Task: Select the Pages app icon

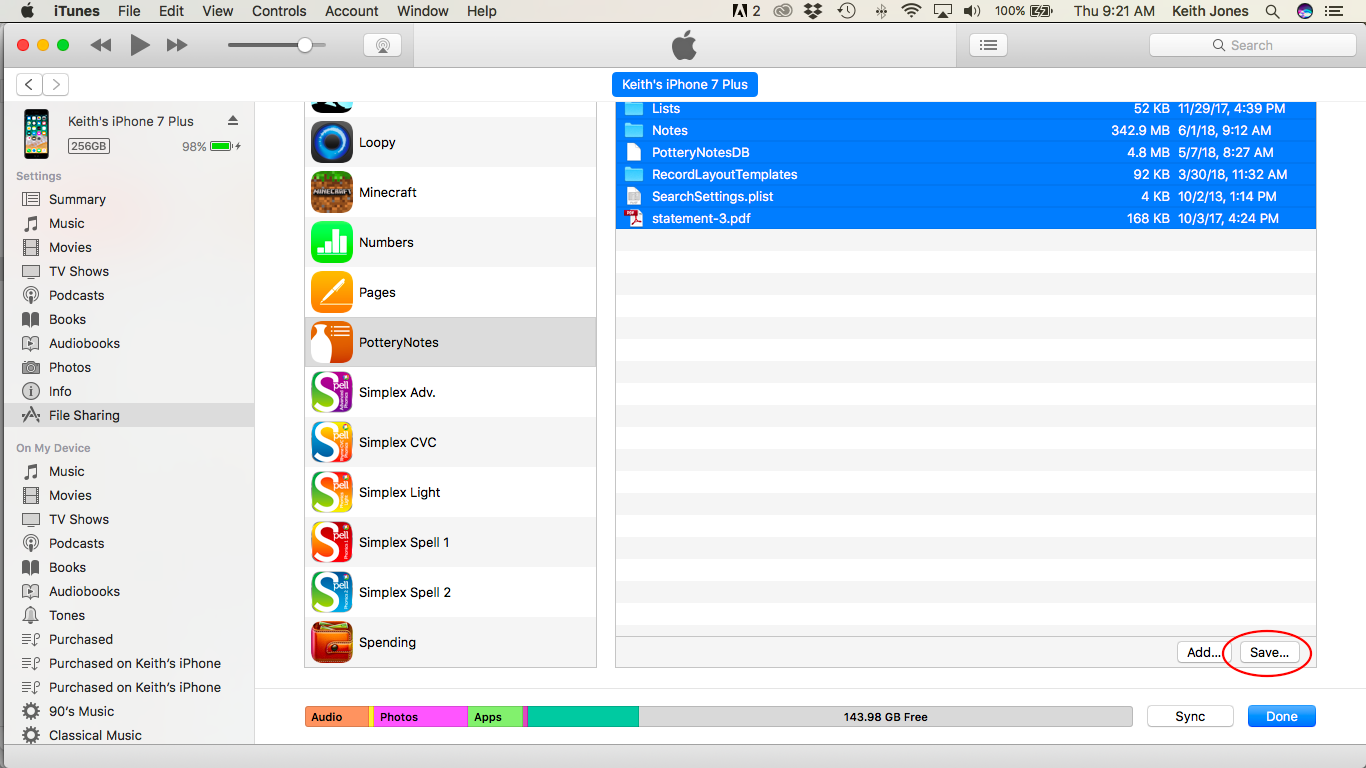Action: (332, 292)
